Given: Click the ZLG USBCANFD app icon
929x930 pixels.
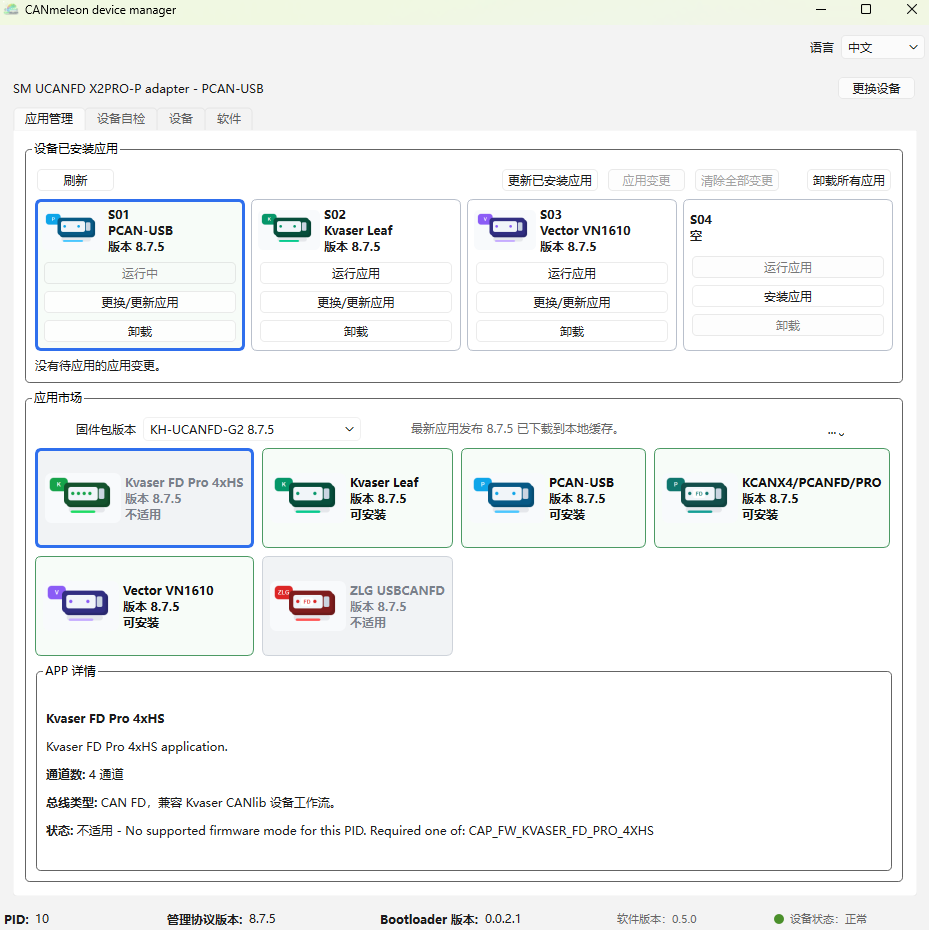Looking at the screenshot, I should (x=305, y=603).
